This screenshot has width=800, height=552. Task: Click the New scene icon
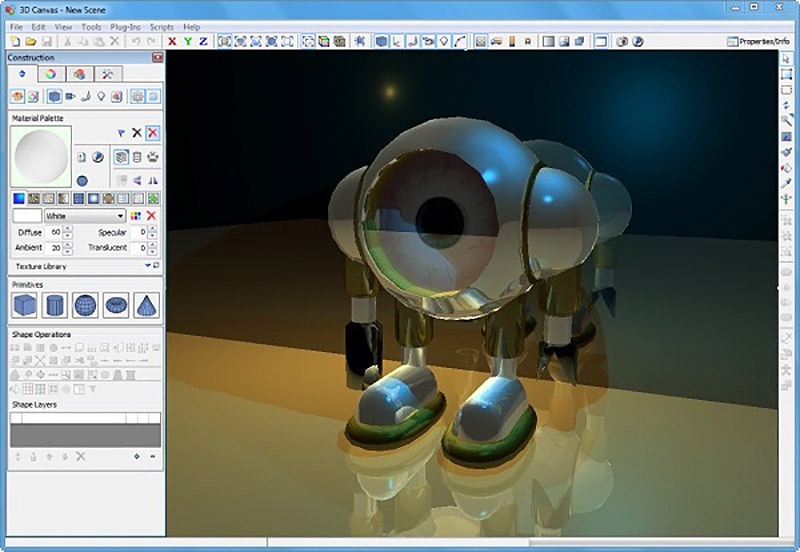point(17,42)
